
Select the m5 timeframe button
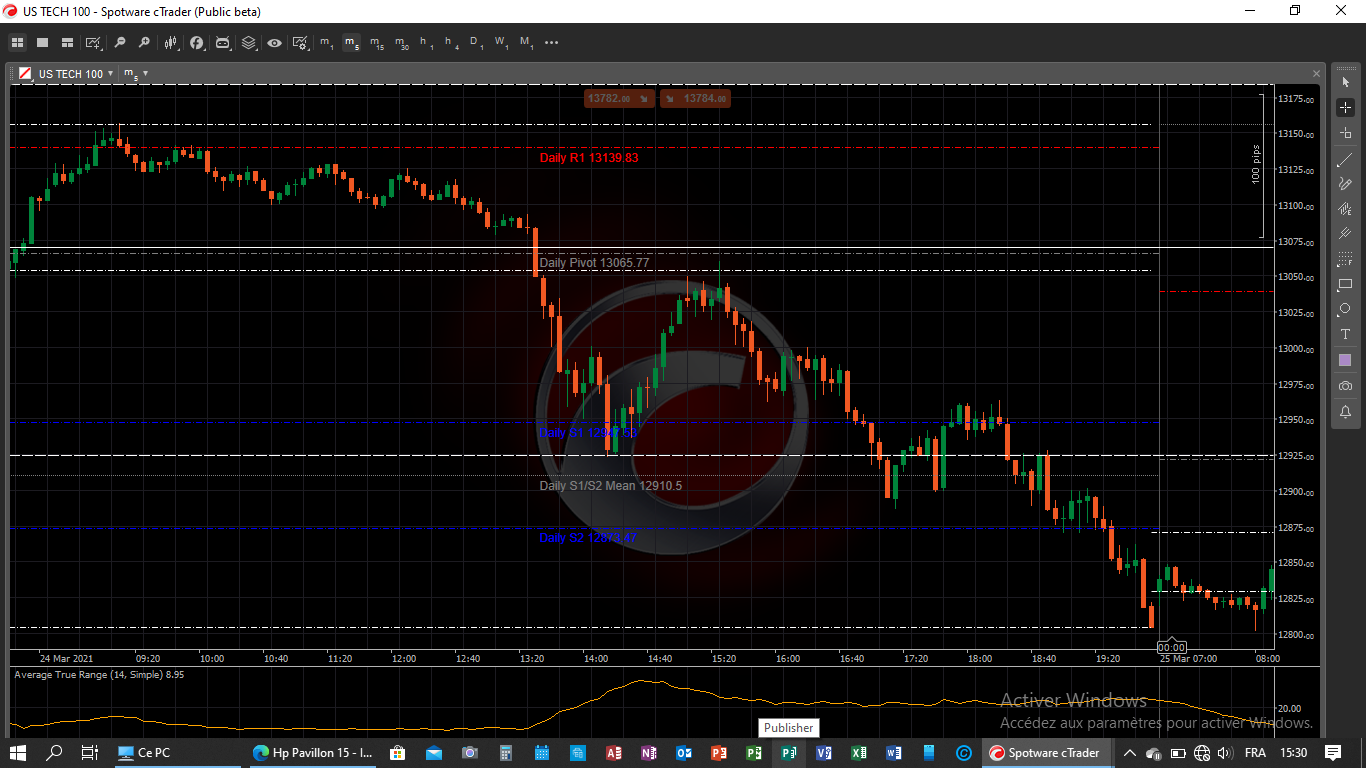[x=351, y=43]
